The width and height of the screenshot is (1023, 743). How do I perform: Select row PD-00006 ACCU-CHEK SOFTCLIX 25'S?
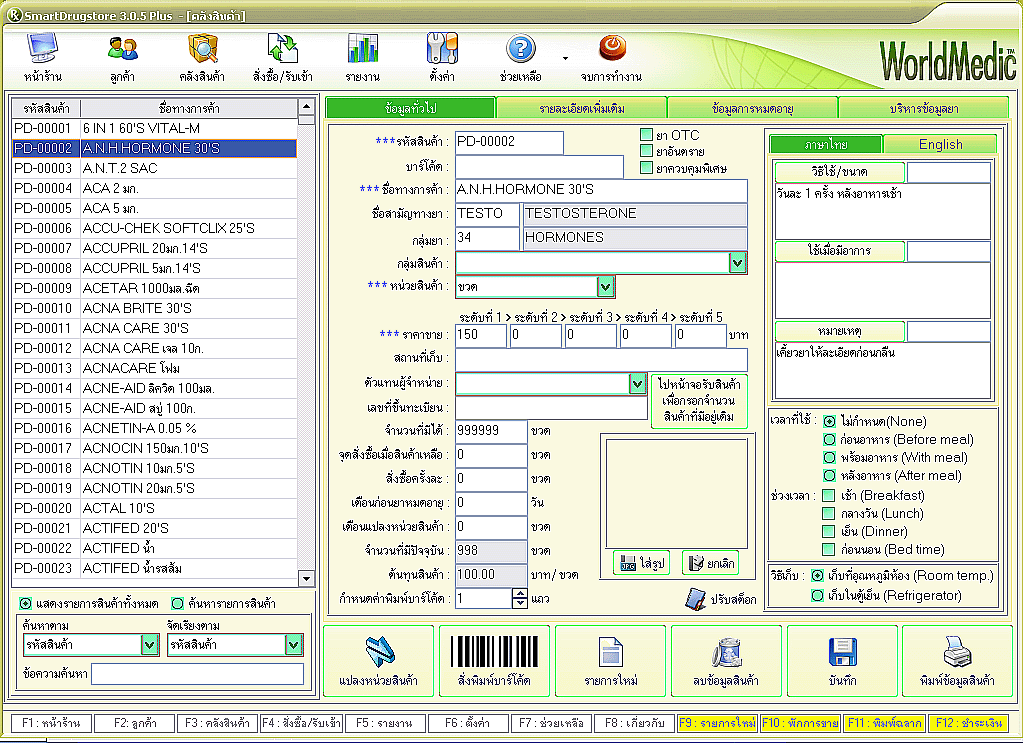click(x=155, y=228)
